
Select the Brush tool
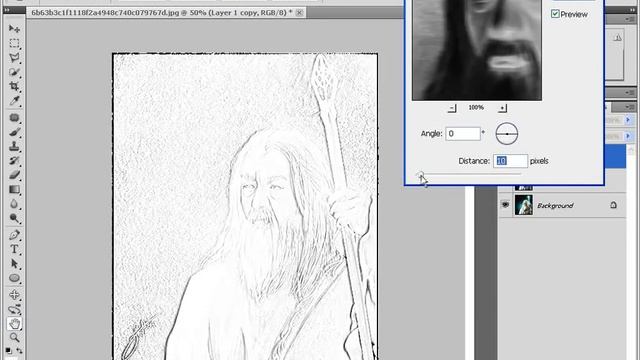pos(14,132)
